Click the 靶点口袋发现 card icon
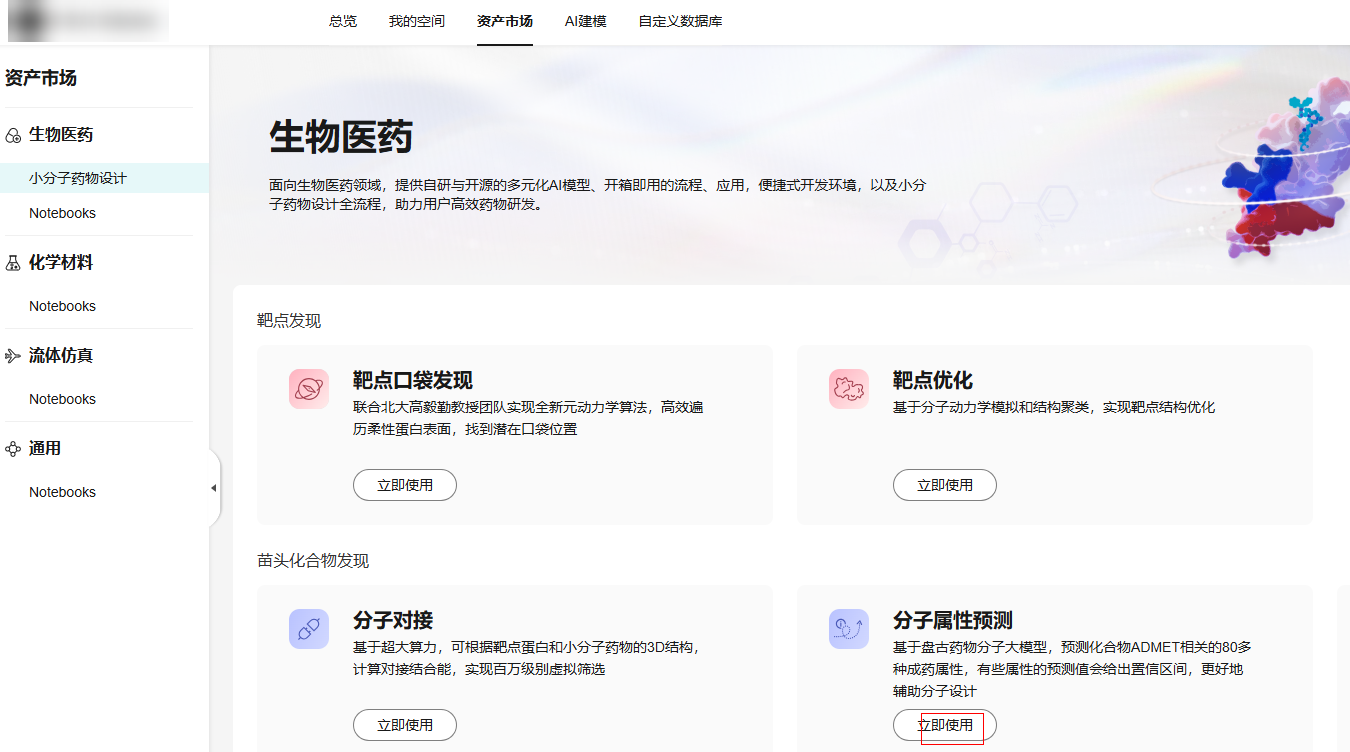The height and width of the screenshot is (752, 1350). tap(309, 389)
